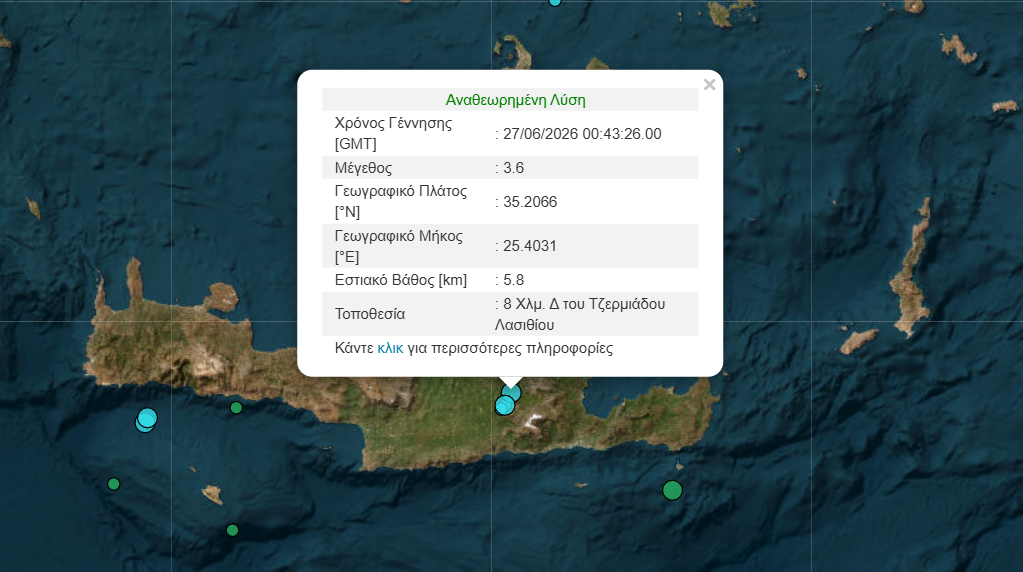Close the earthquake info popup

pos(709,85)
